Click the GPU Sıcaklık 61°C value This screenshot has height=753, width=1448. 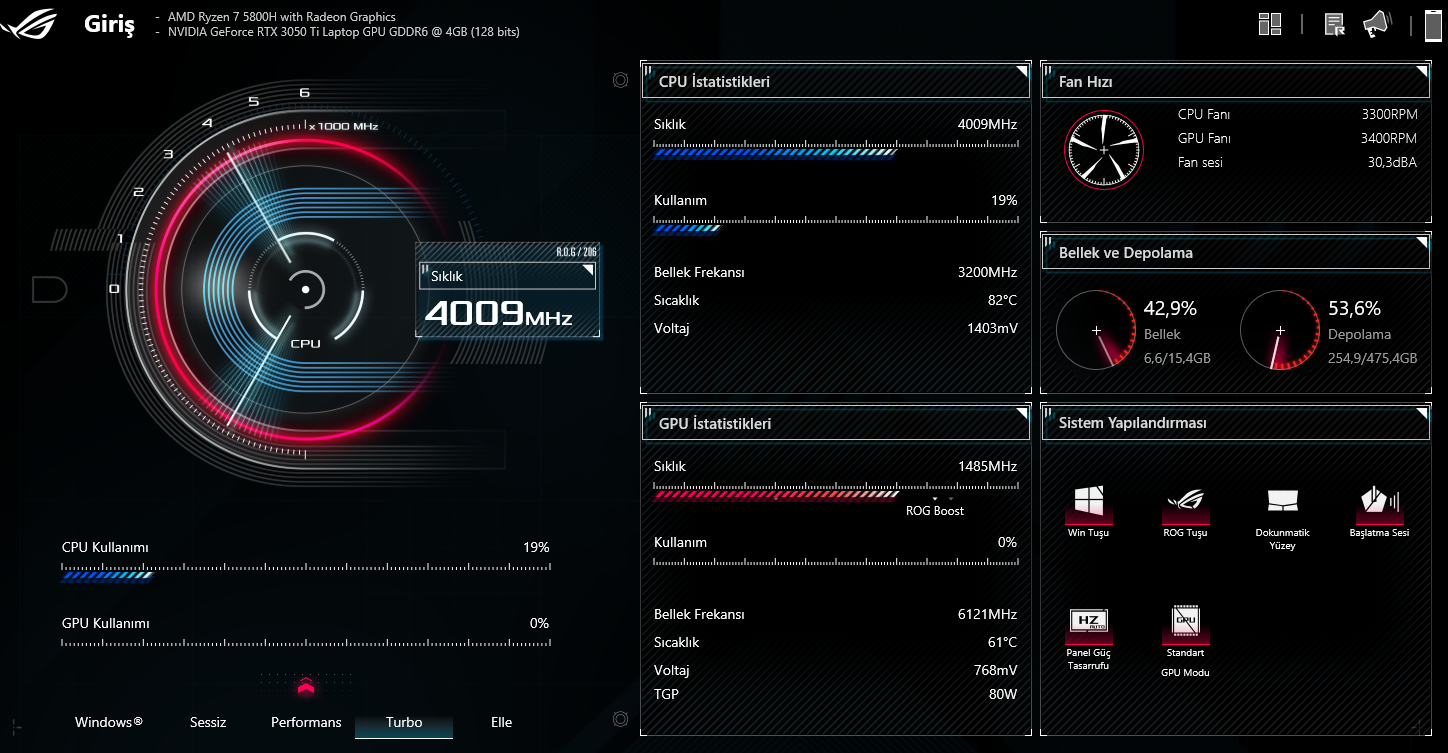1002,642
